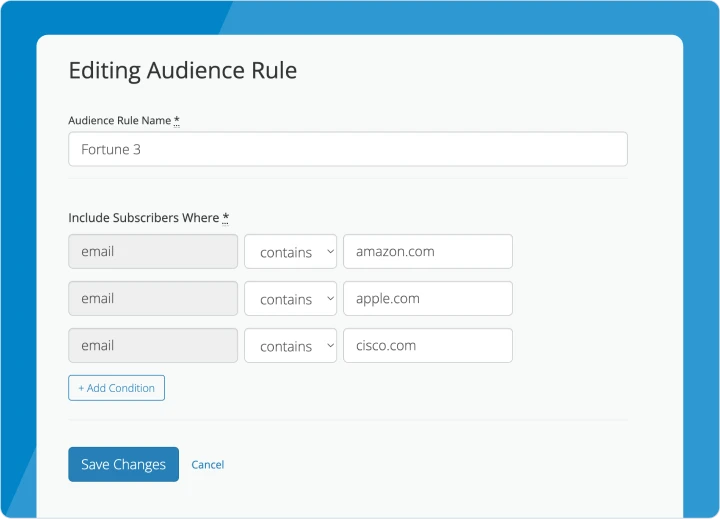This screenshot has height=519, width=720.
Task: Click the asterisk after Audience Rule Name
Action: pyautogui.click(x=177, y=120)
